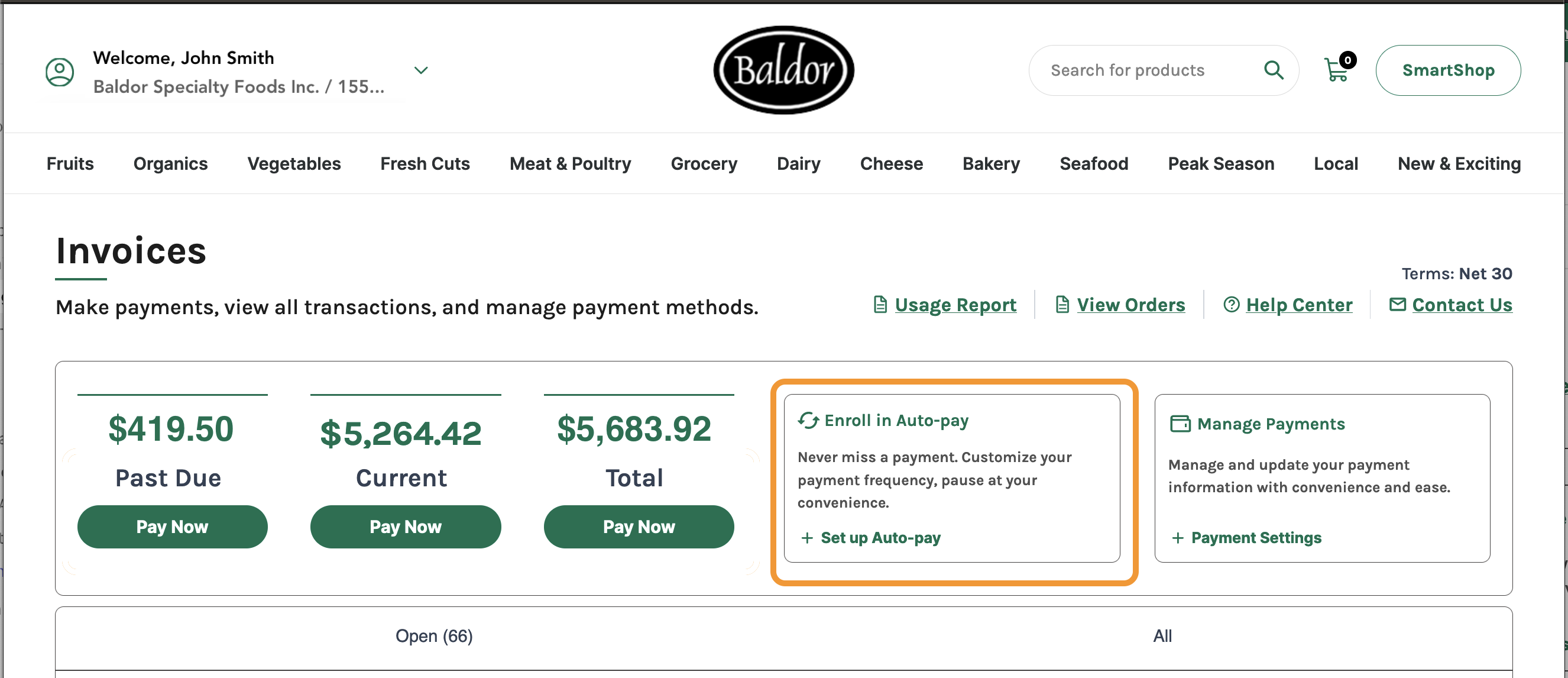Open the Dairy category menu
This screenshot has height=678, width=1568.
pyautogui.click(x=798, y=164)
